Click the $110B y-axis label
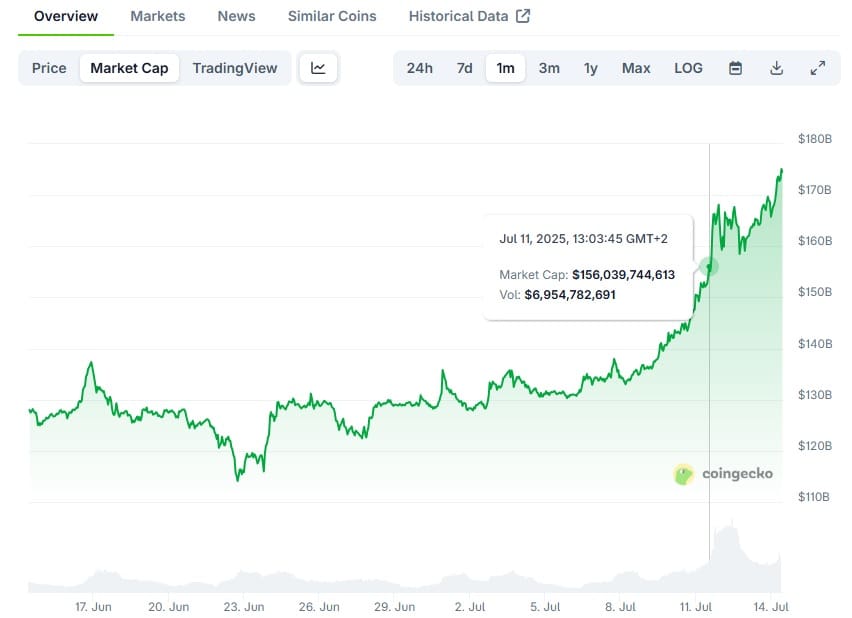This screenshot has width=852, height=618. tap(813, 496)
